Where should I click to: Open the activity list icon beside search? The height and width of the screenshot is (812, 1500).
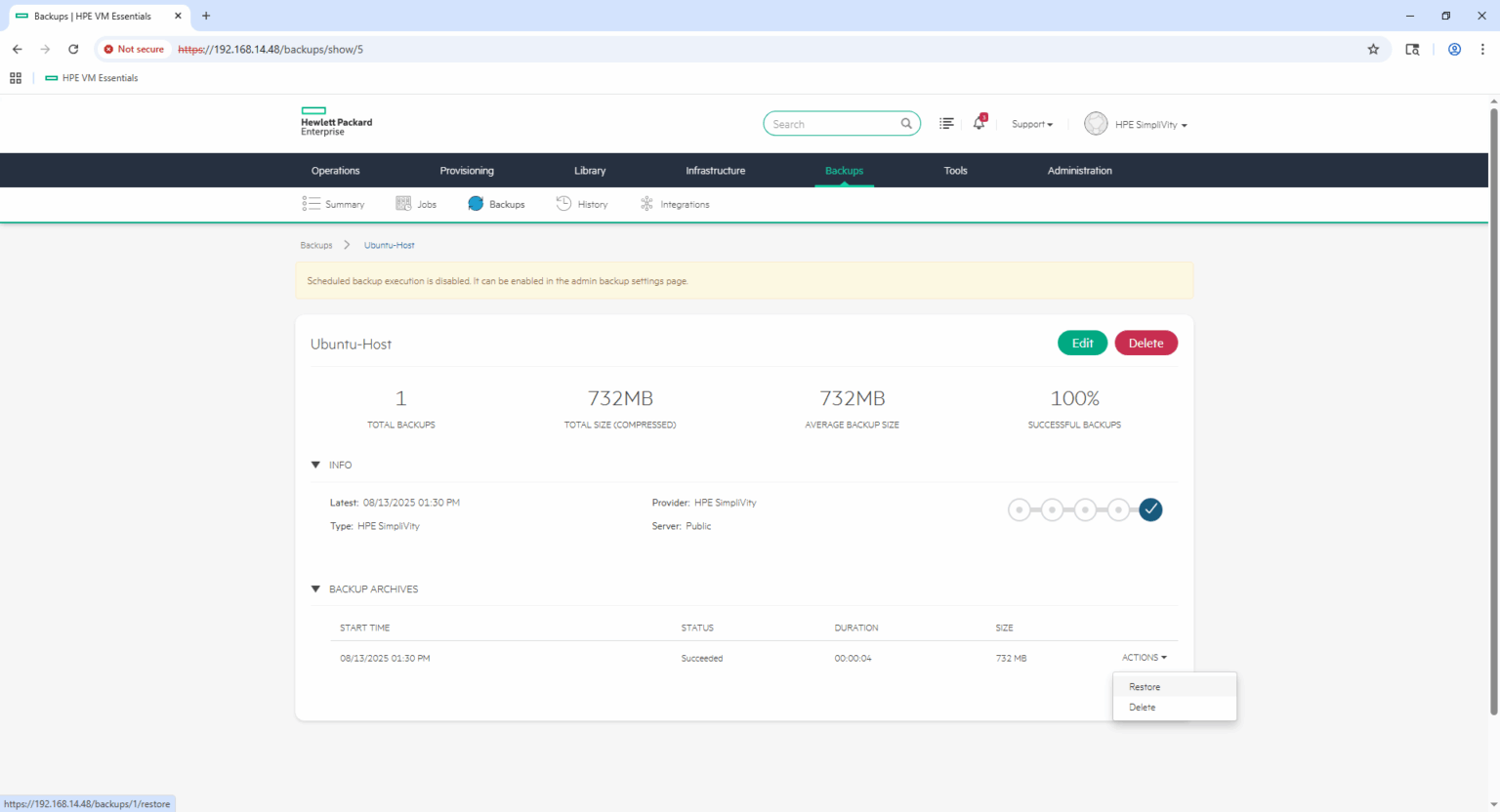pos(946,124)
